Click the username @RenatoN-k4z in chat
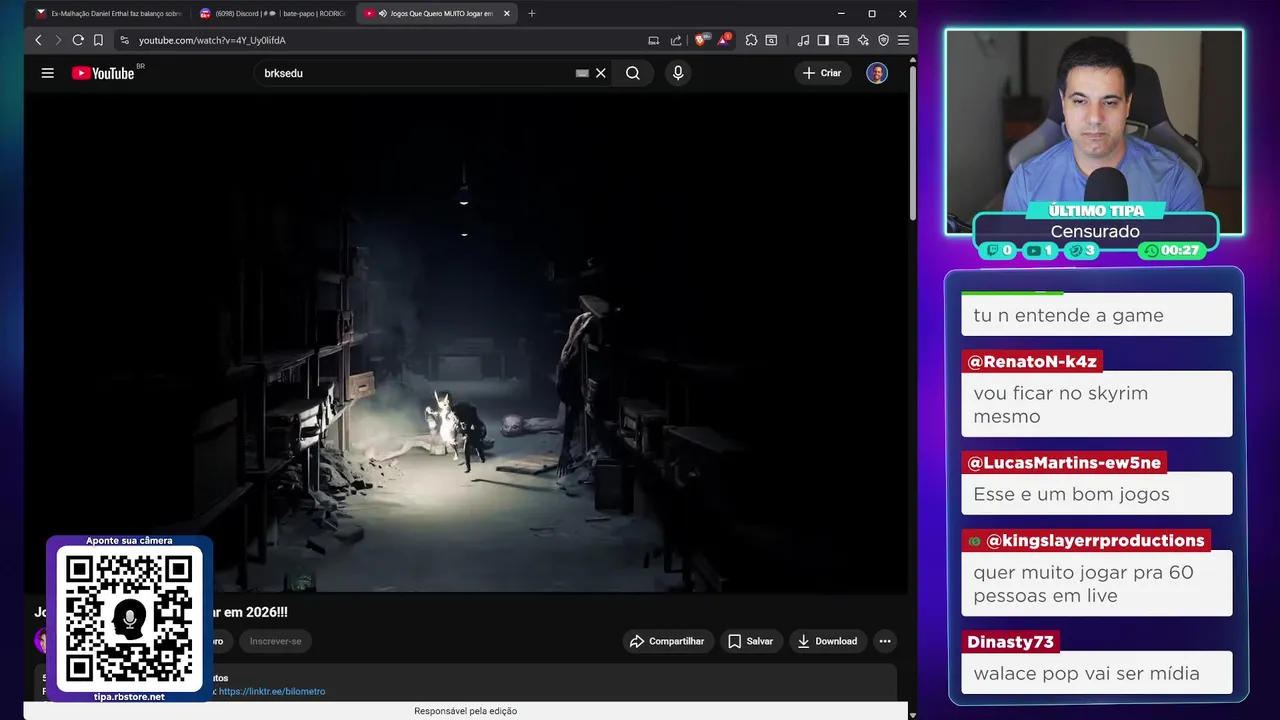 1032,362
